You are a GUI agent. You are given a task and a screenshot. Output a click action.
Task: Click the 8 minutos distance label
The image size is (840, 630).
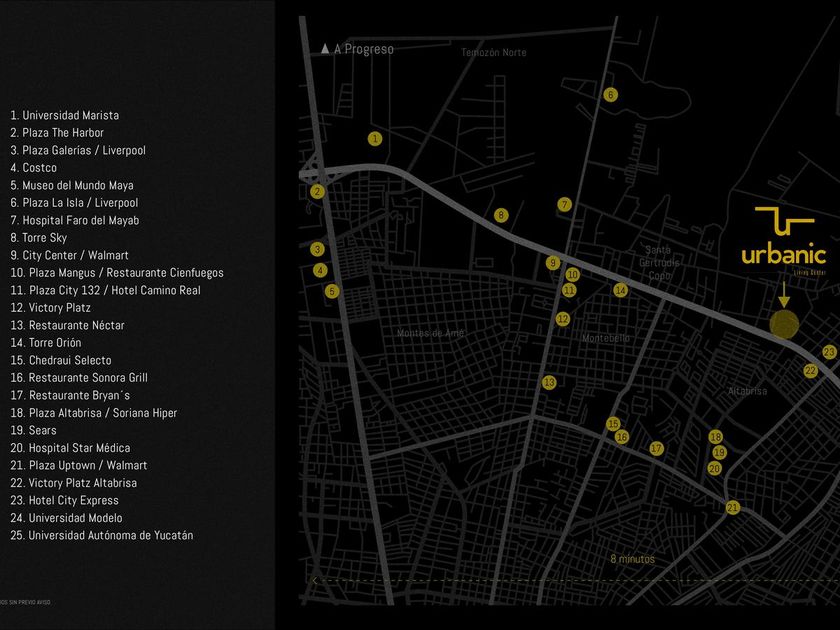point(633,559)
